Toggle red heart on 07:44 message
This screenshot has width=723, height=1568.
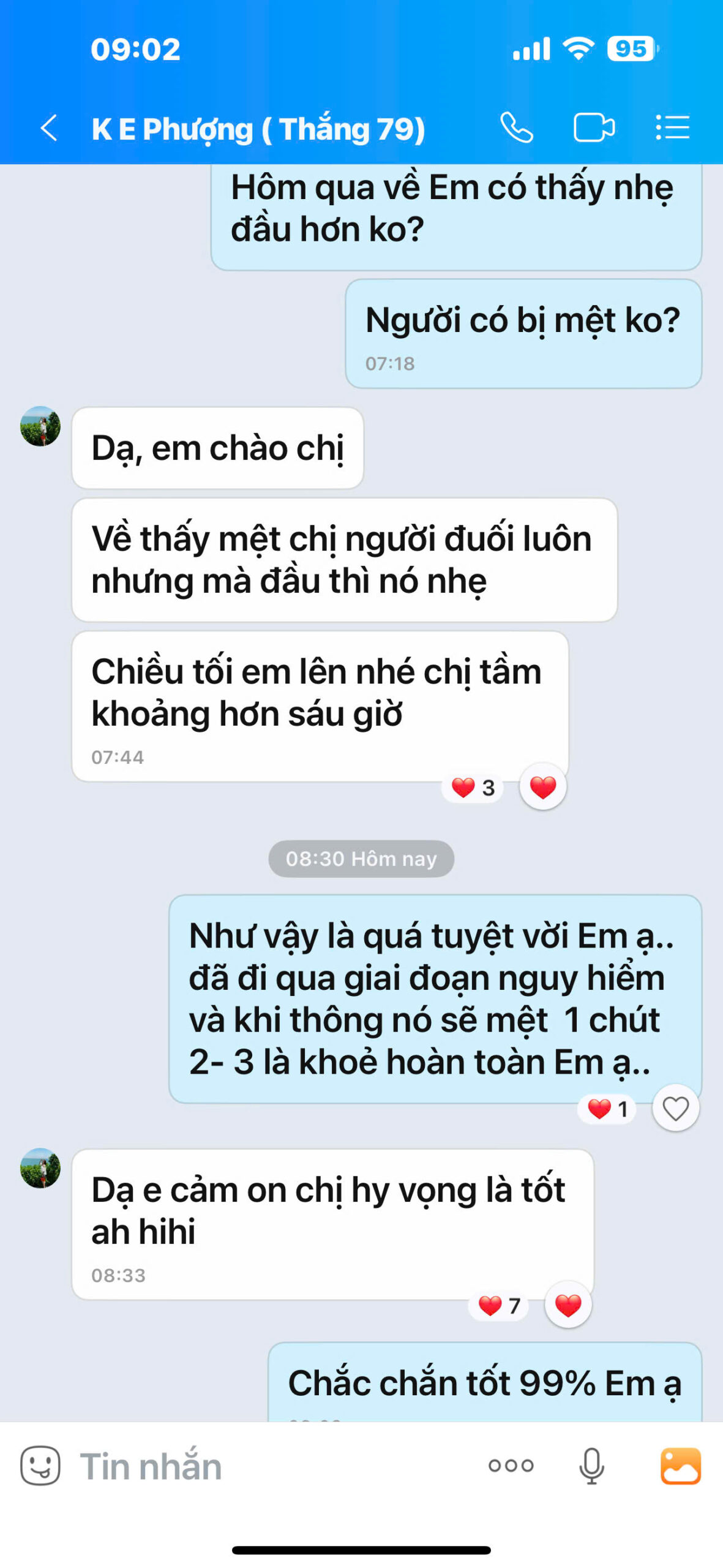(x=542, y=787)
